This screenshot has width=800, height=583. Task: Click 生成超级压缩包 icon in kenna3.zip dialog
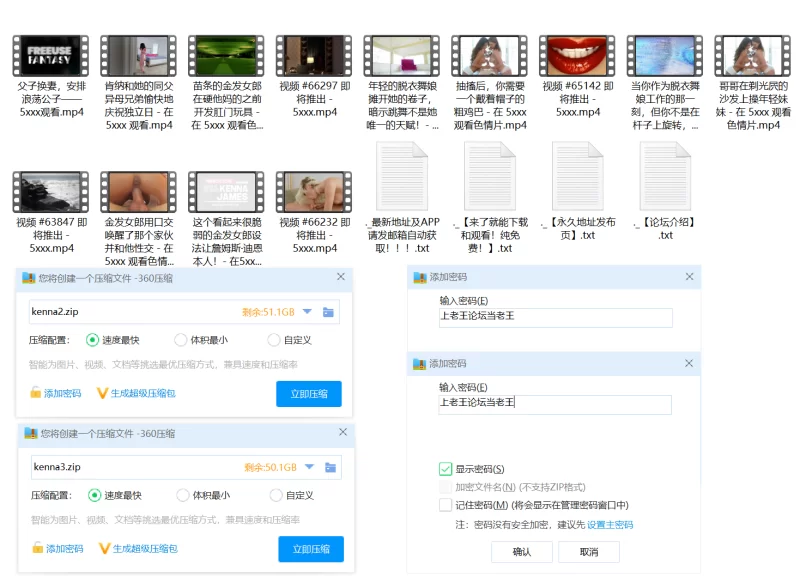pyautogui.click(x=103, y=549)
